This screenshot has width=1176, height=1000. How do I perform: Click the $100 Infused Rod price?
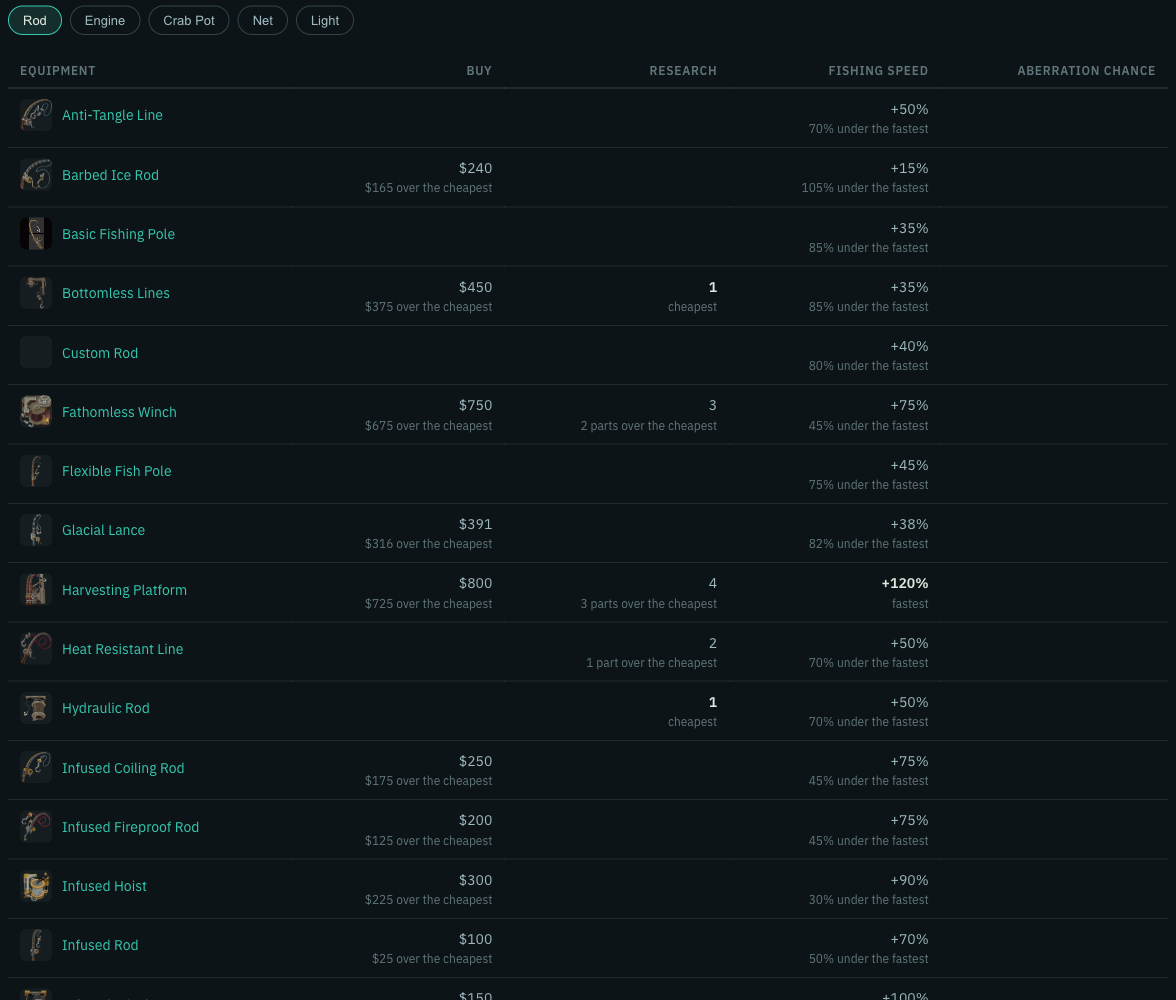476,939
